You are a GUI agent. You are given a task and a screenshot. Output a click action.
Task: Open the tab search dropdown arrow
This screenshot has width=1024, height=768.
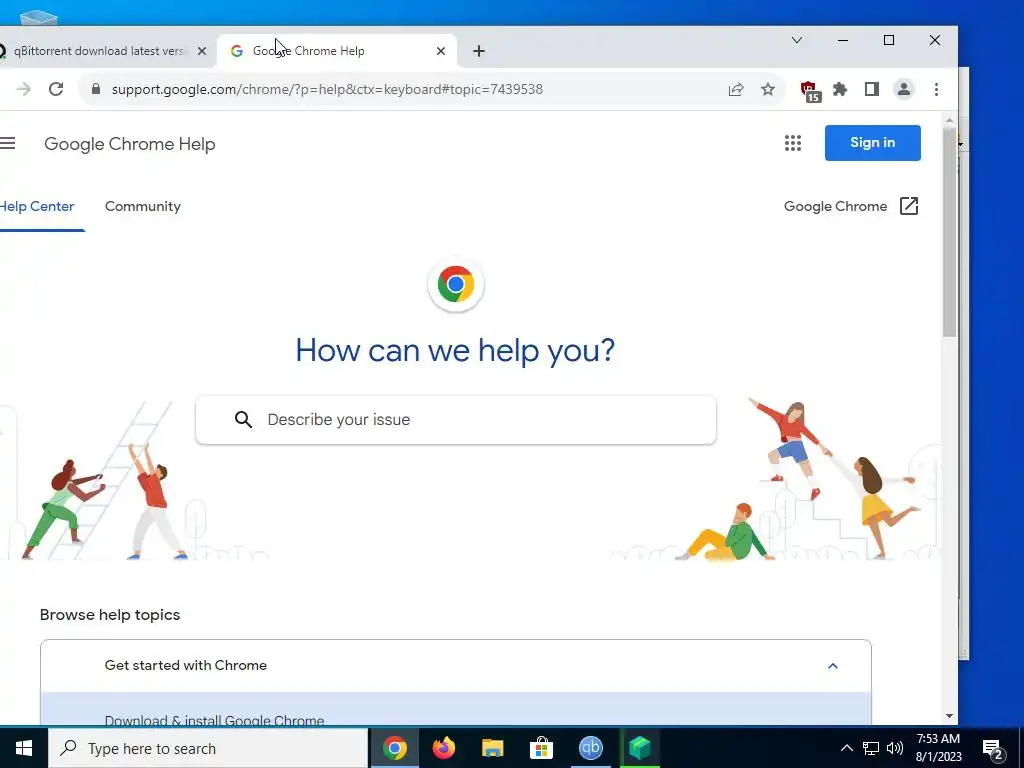797,40
